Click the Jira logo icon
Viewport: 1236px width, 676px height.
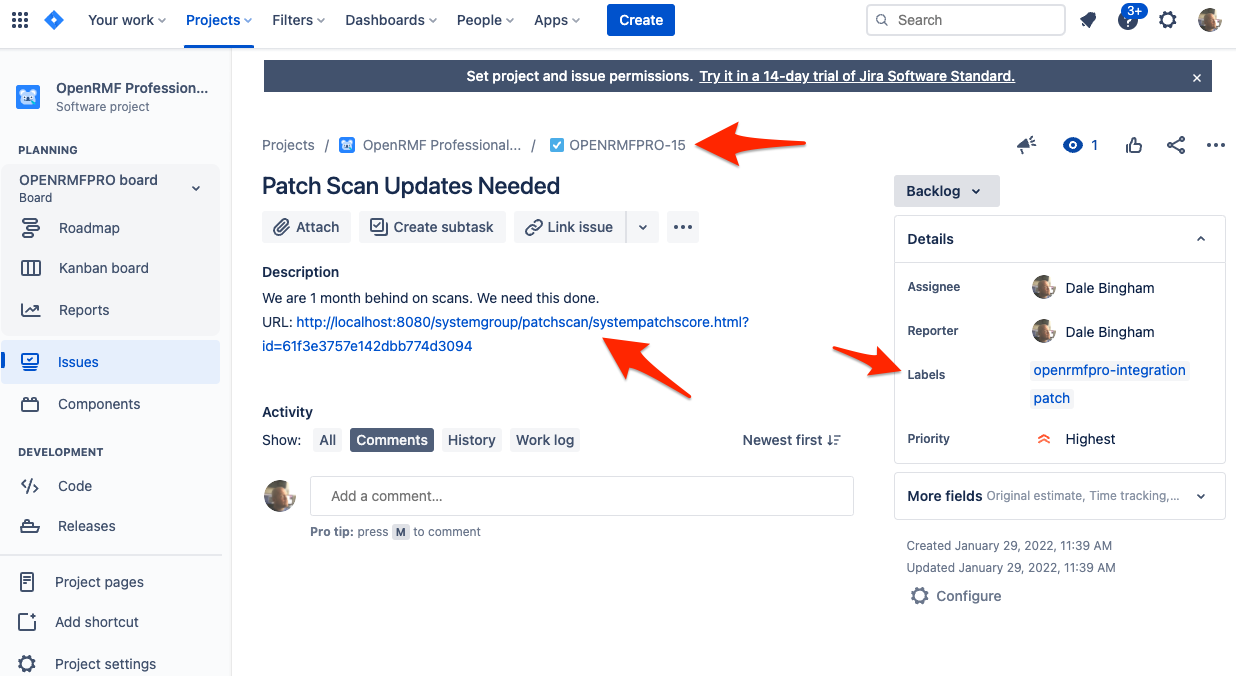pyautogui.click(x=54, y=20)
